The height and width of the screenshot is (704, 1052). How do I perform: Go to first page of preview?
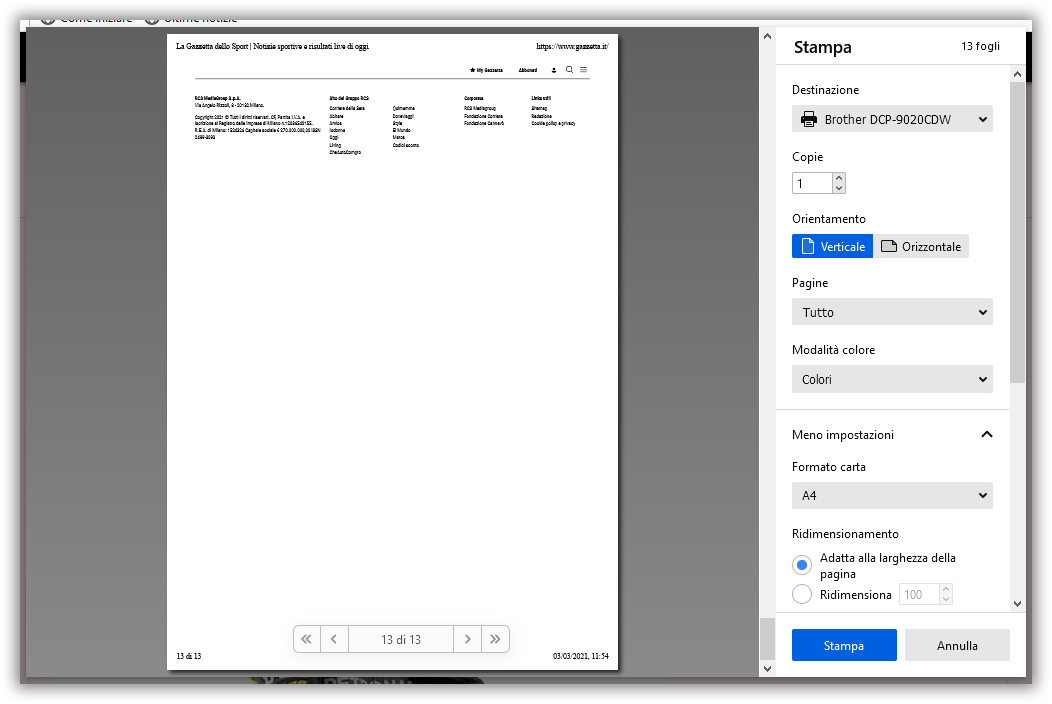(x=307, y=639)
